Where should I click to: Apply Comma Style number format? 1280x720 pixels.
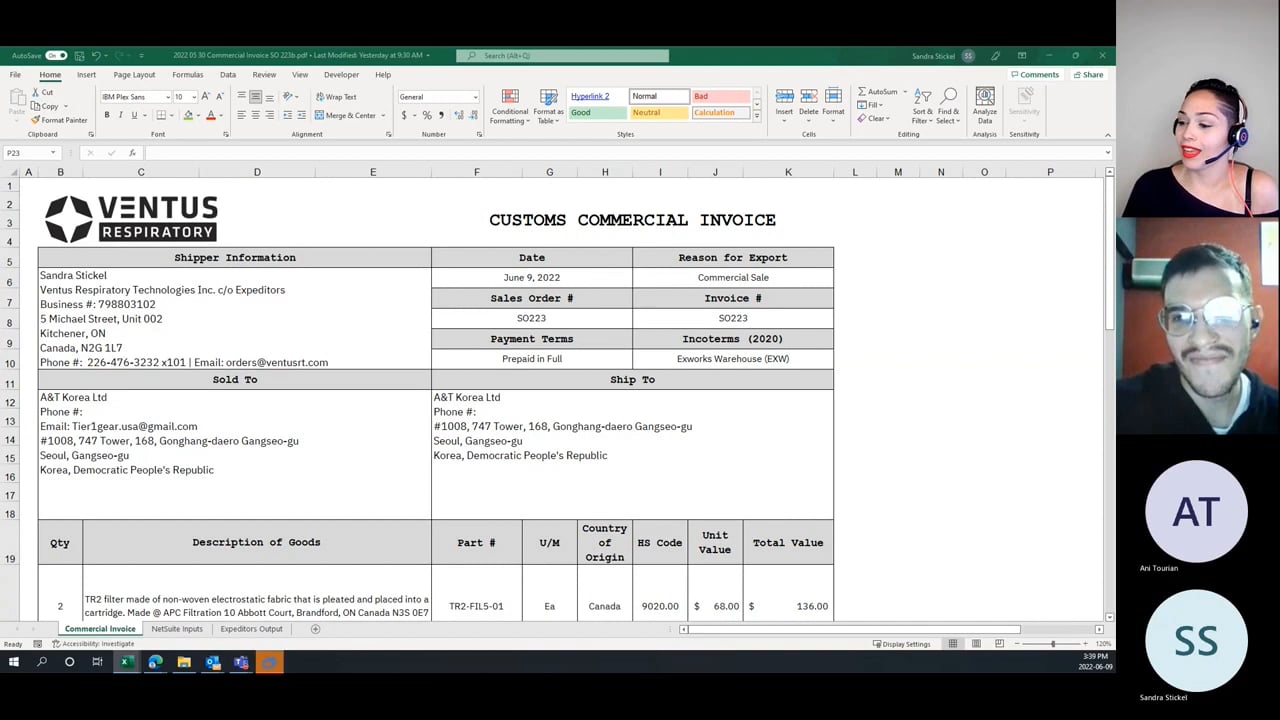441,115
